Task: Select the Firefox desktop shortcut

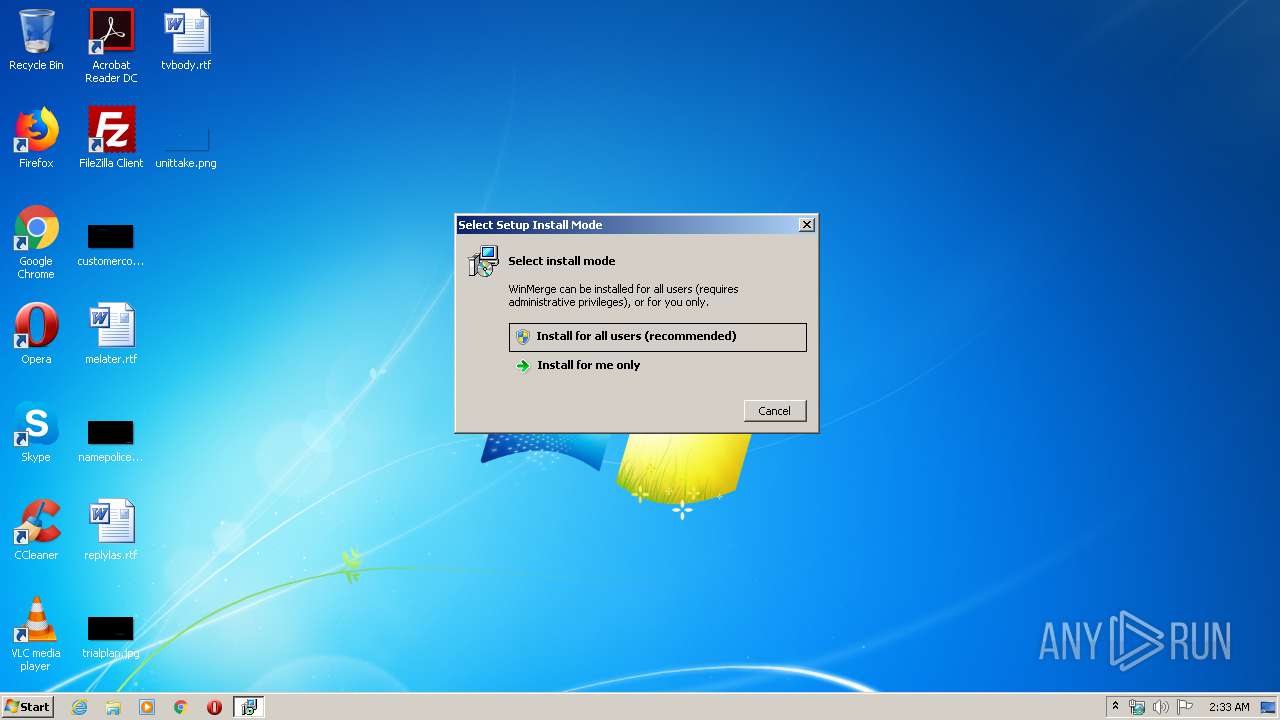Action: (x=36, y=138)
